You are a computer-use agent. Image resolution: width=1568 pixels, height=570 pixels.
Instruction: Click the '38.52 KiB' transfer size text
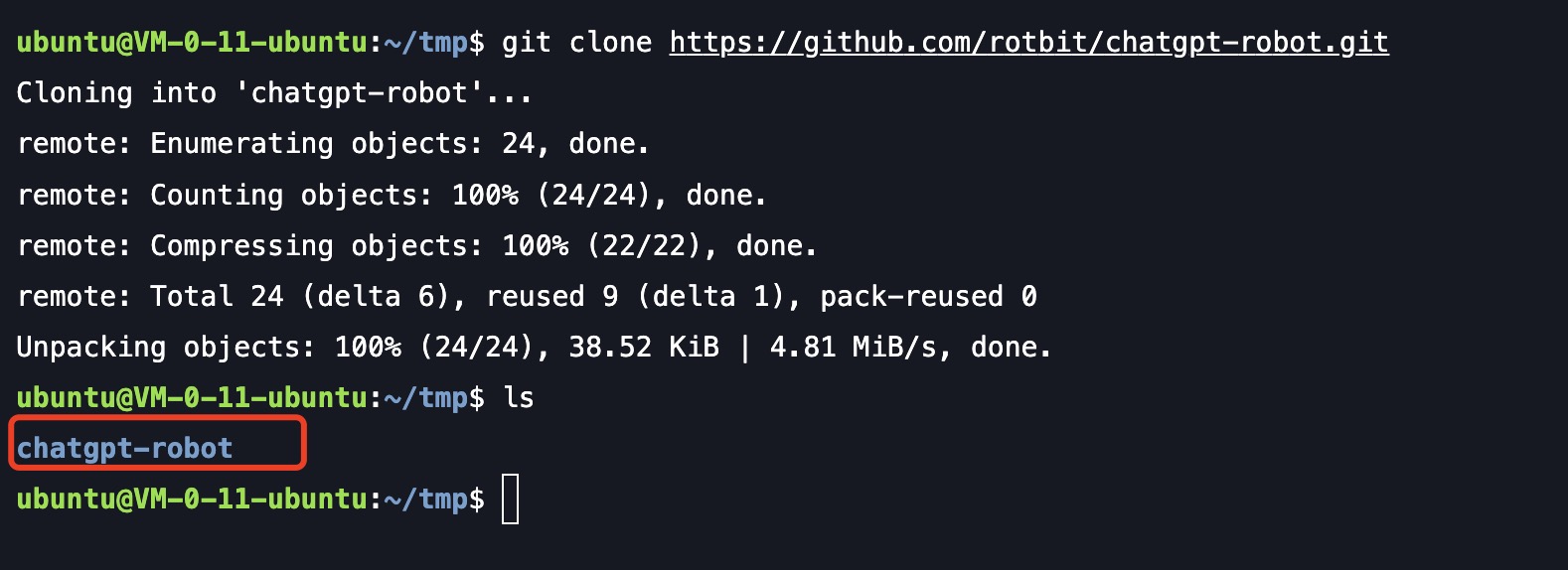point(643,347)
